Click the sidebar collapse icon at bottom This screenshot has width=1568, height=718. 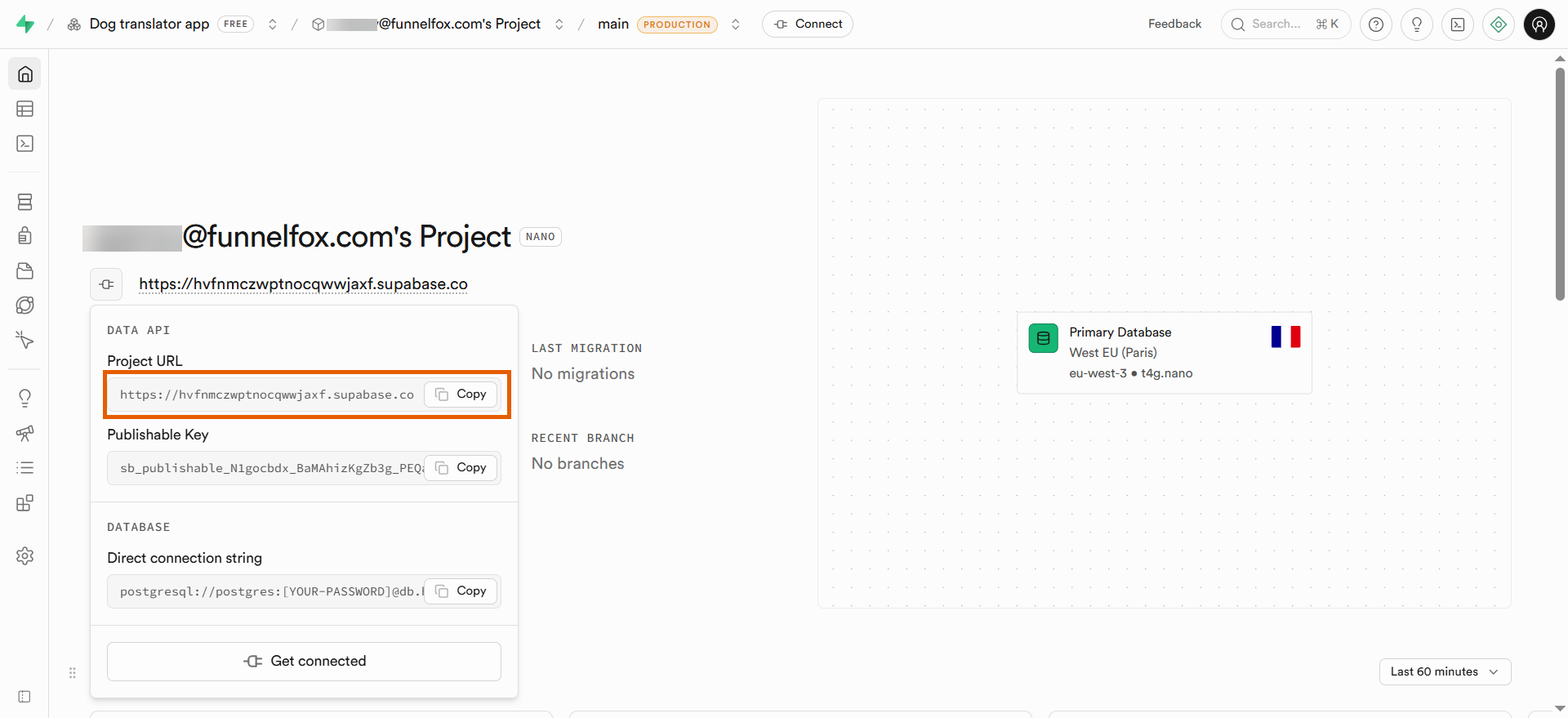24,697
